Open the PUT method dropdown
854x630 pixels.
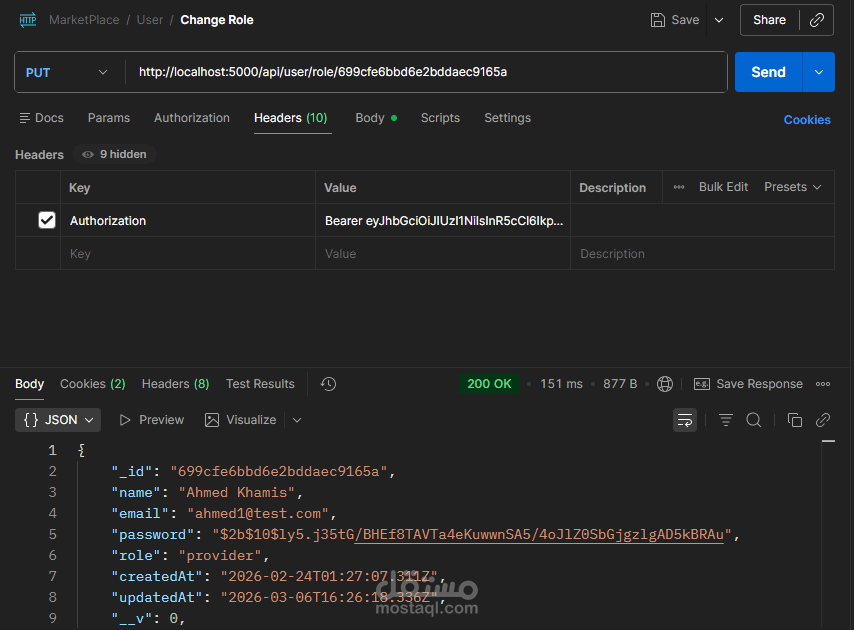tap(67, 72)
